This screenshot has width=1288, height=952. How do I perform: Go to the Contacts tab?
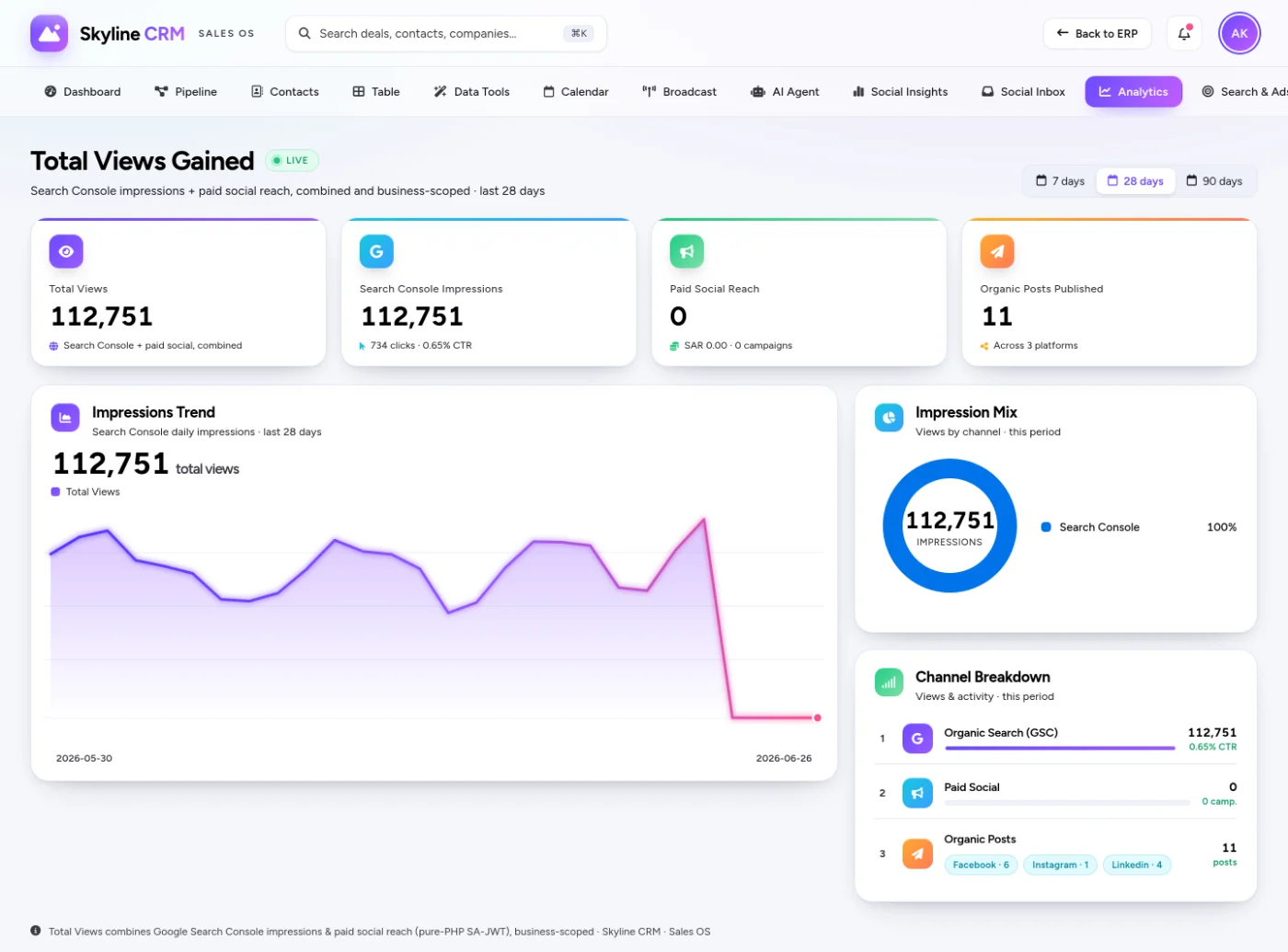click(x=285, y=92)
